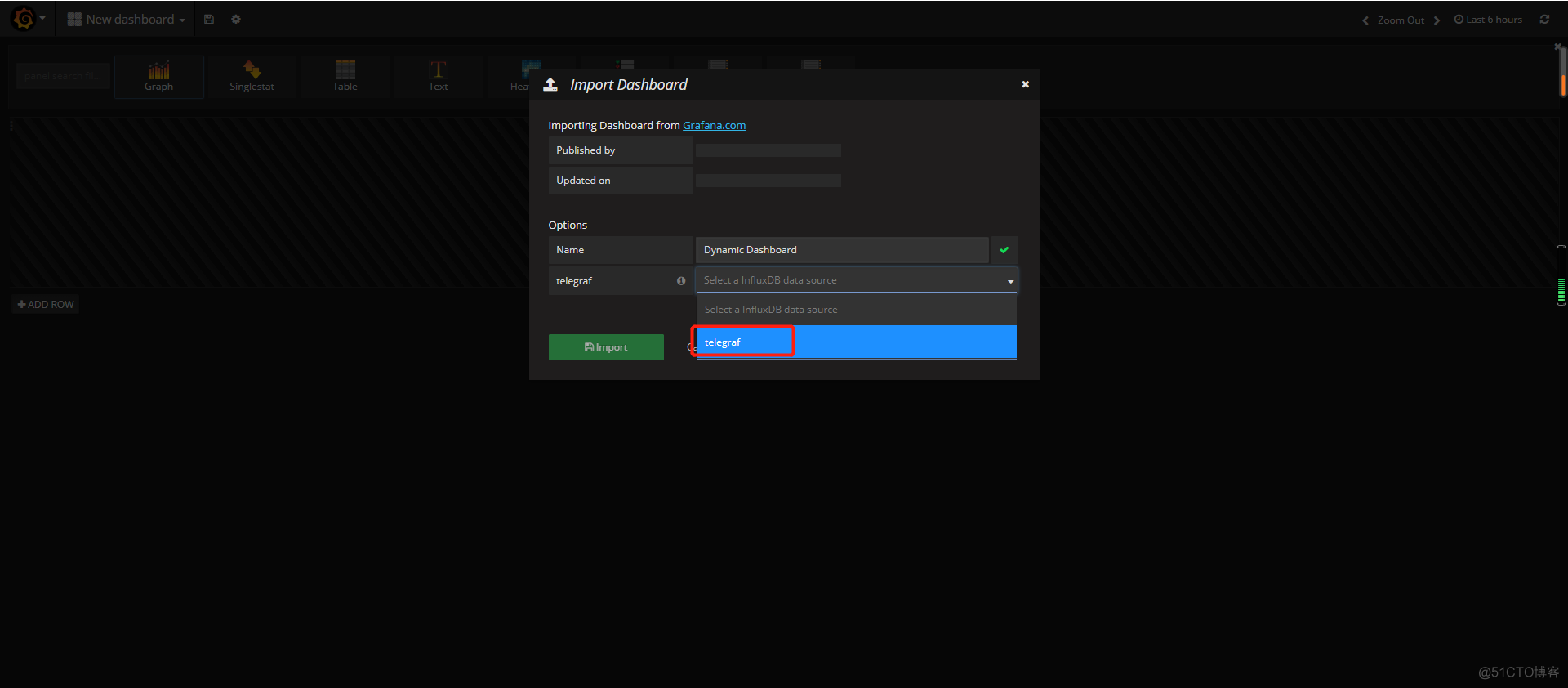Screen dimensions: 1568x688
Task: Open the New dashboard picker dropdown
Action: (x=127, y=19)
